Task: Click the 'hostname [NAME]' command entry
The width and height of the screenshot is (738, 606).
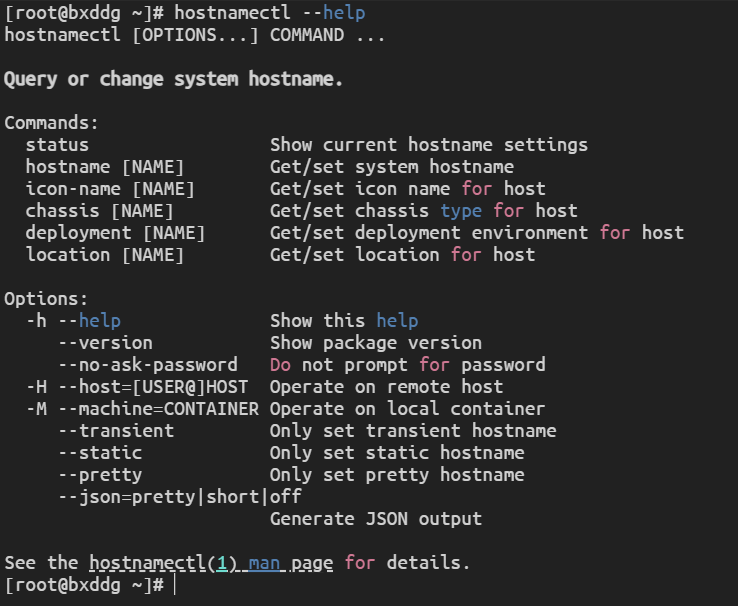Action: (105, 167)
